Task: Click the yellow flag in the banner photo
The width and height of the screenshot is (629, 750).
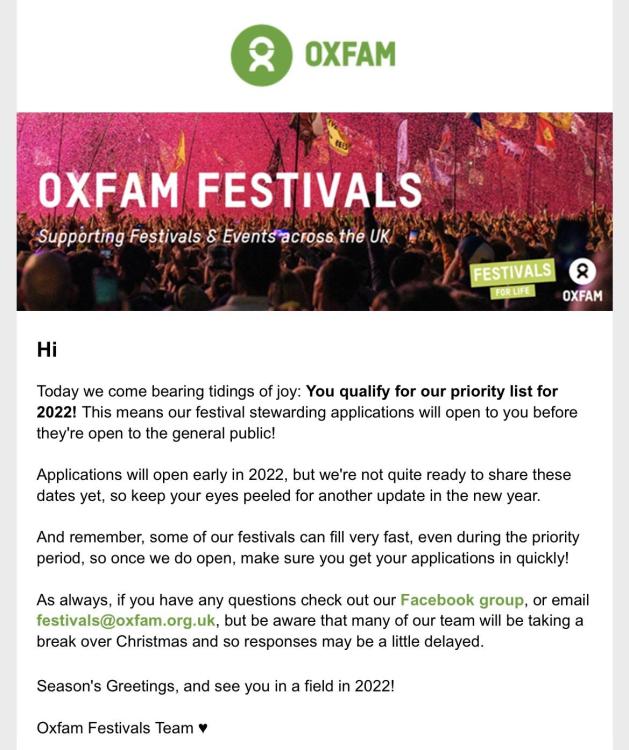Action: 337,138
